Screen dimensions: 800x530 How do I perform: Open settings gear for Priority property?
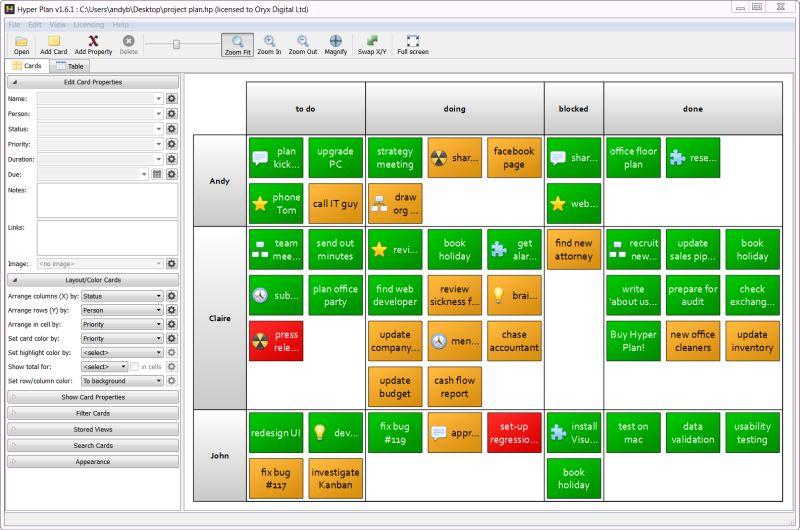point(172,144)
